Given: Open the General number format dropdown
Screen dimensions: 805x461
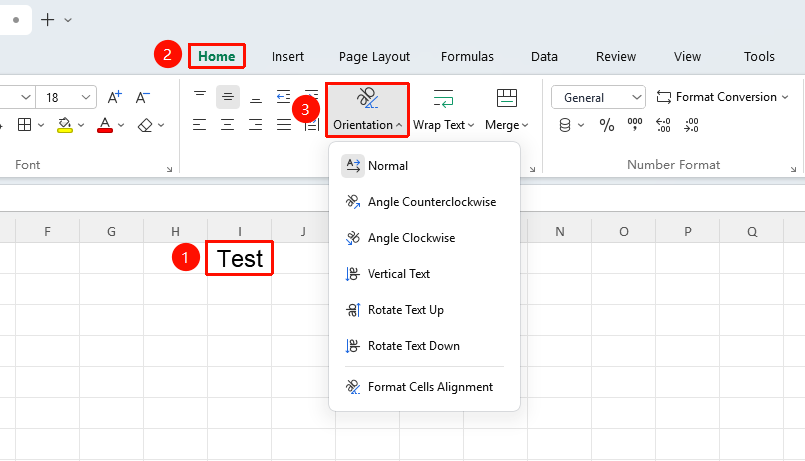Looking at the screenshot, I should click(598, 97).
